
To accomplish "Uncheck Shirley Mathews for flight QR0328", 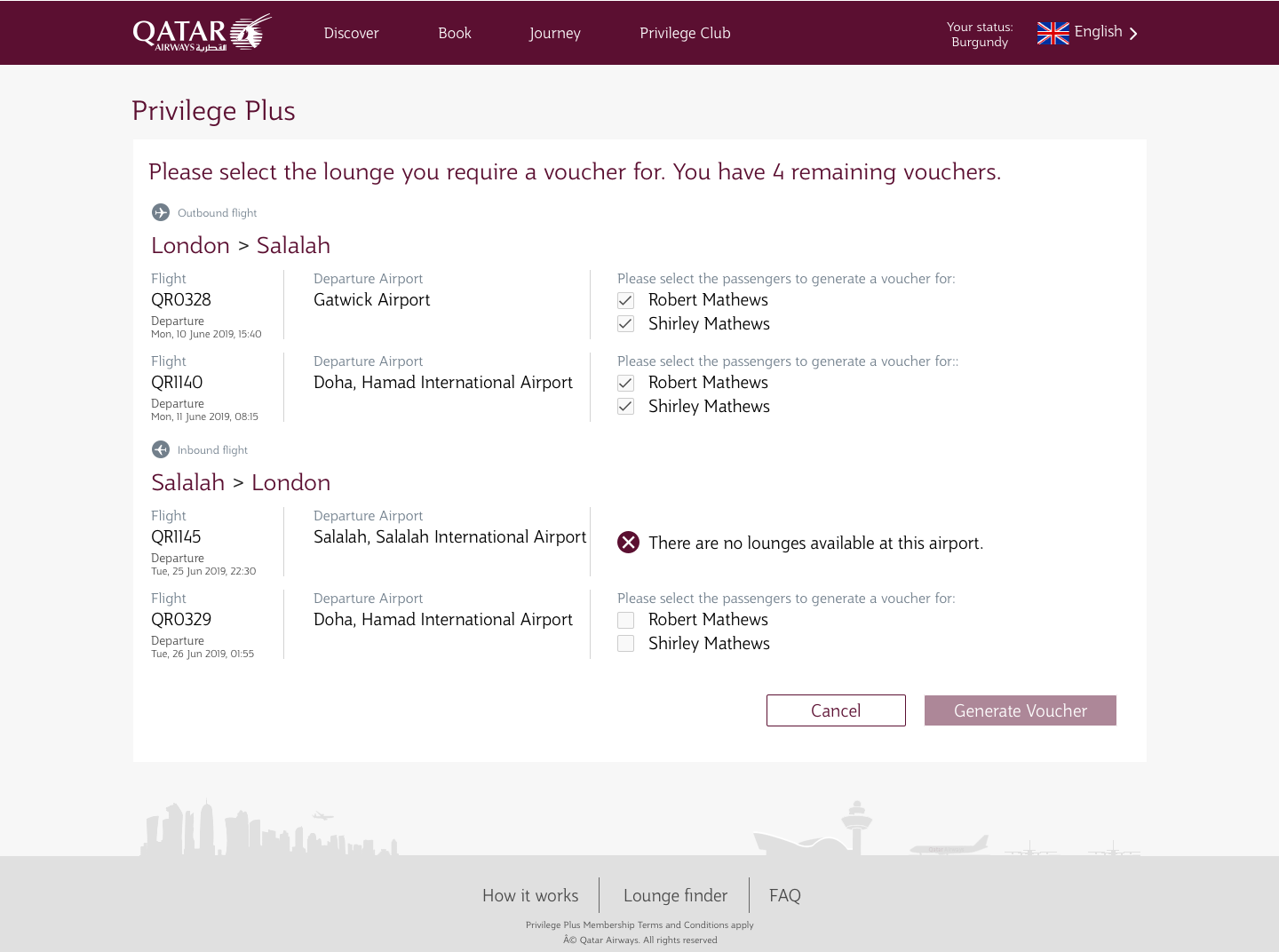I will [x=626, y=324].
